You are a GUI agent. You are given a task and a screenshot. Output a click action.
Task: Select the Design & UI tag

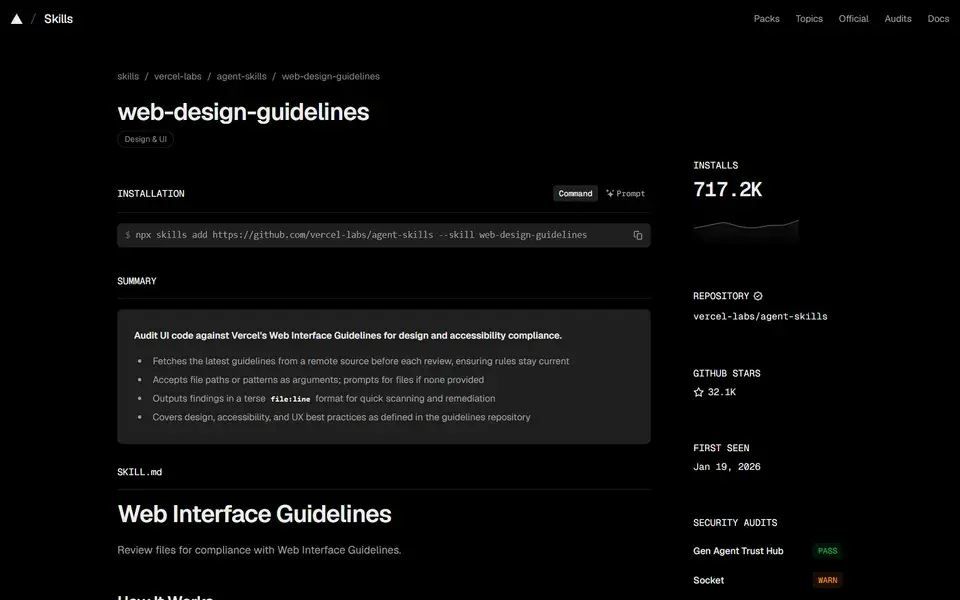[x=146, y=140]
